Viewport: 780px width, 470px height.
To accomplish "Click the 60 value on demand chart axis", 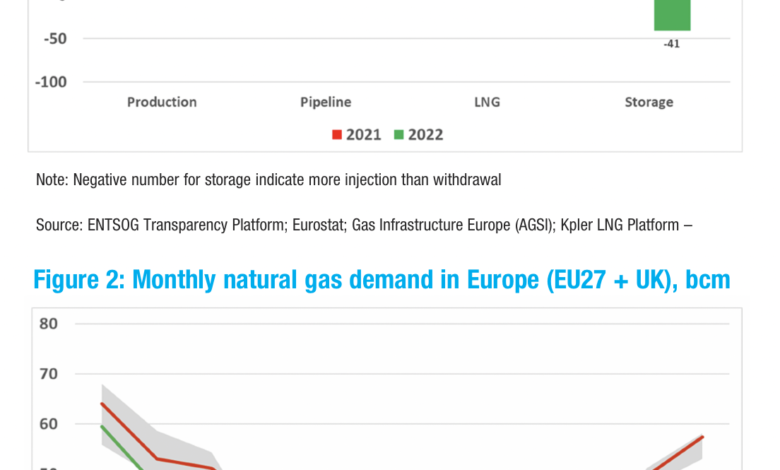I will tap(50, 423).
